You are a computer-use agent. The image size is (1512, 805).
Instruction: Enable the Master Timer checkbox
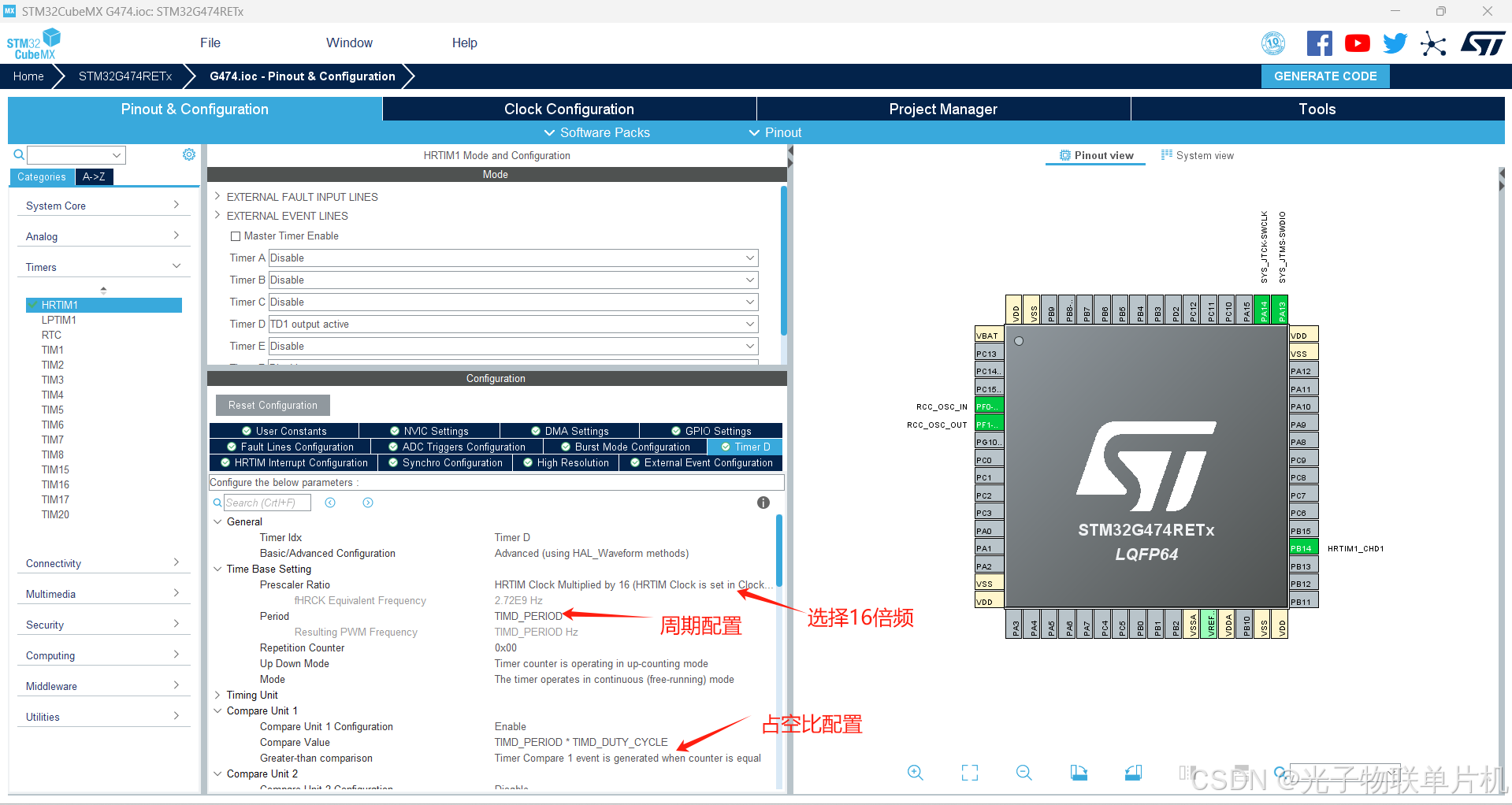[235, 236]
